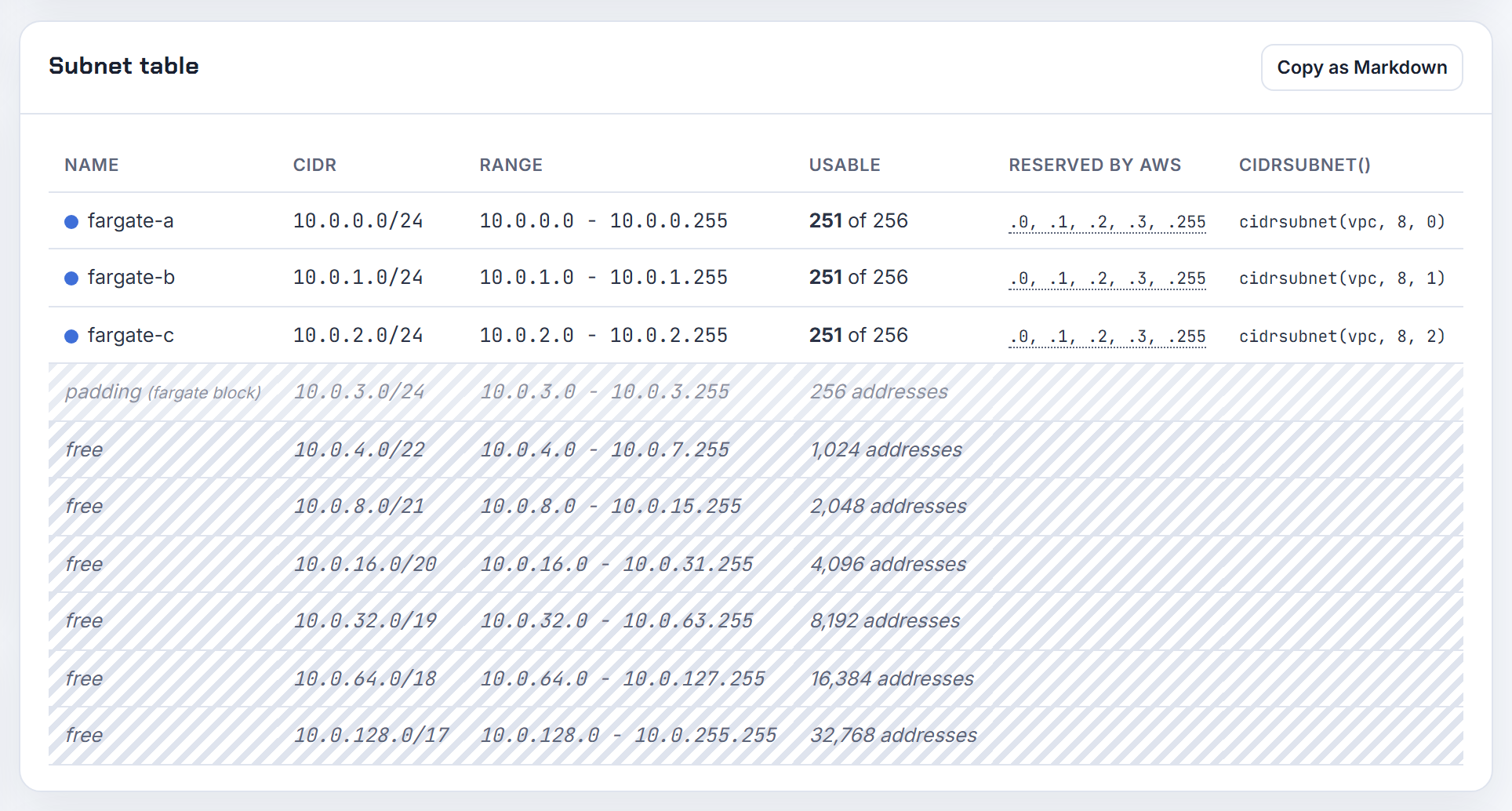Click 251 of 256 in fargate-a row
The height and width of the screenshot is (811, 1512).
coord(859,221)
